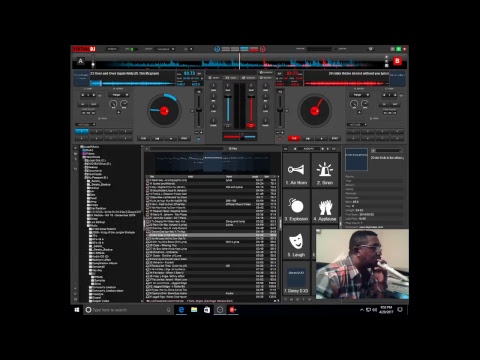Viewport: 480px width, 360px height.
Task: Select the blue layout option in top bar
Action: [244, 49]
